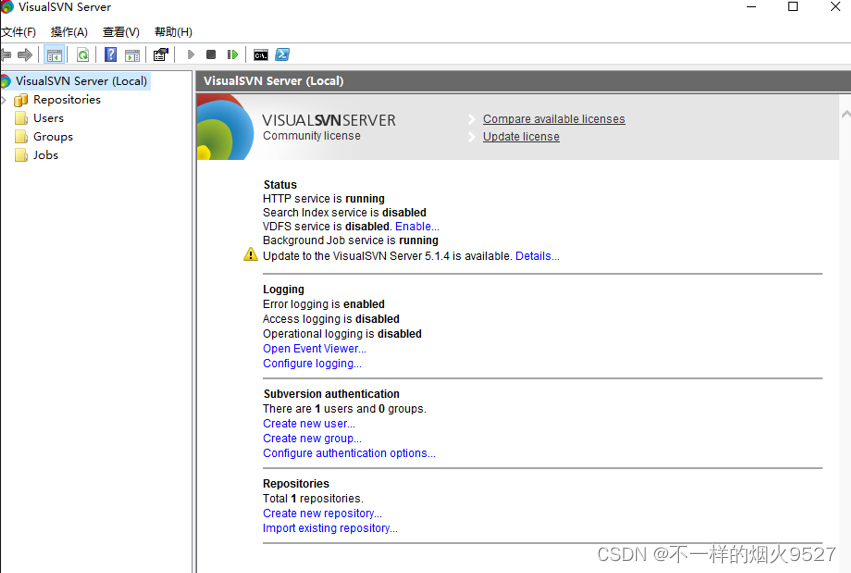851x573 pixels.
Task: Click 'Total 1 repositories' text
Action: tap(313, 498)
